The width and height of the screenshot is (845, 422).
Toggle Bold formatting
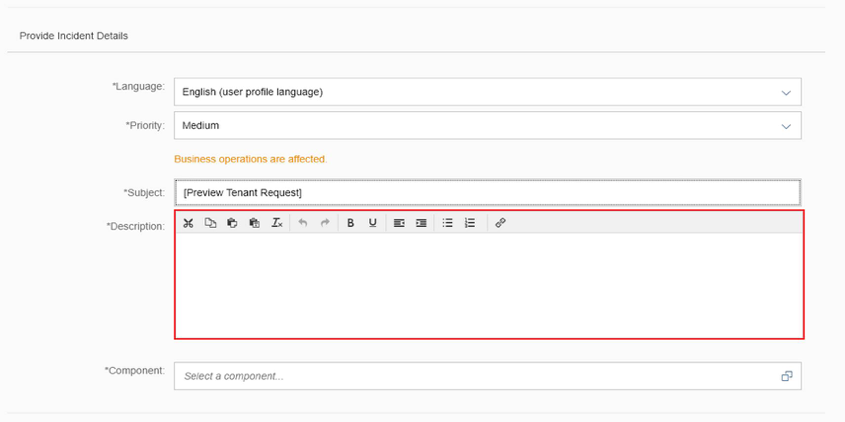tap(350, 223)
